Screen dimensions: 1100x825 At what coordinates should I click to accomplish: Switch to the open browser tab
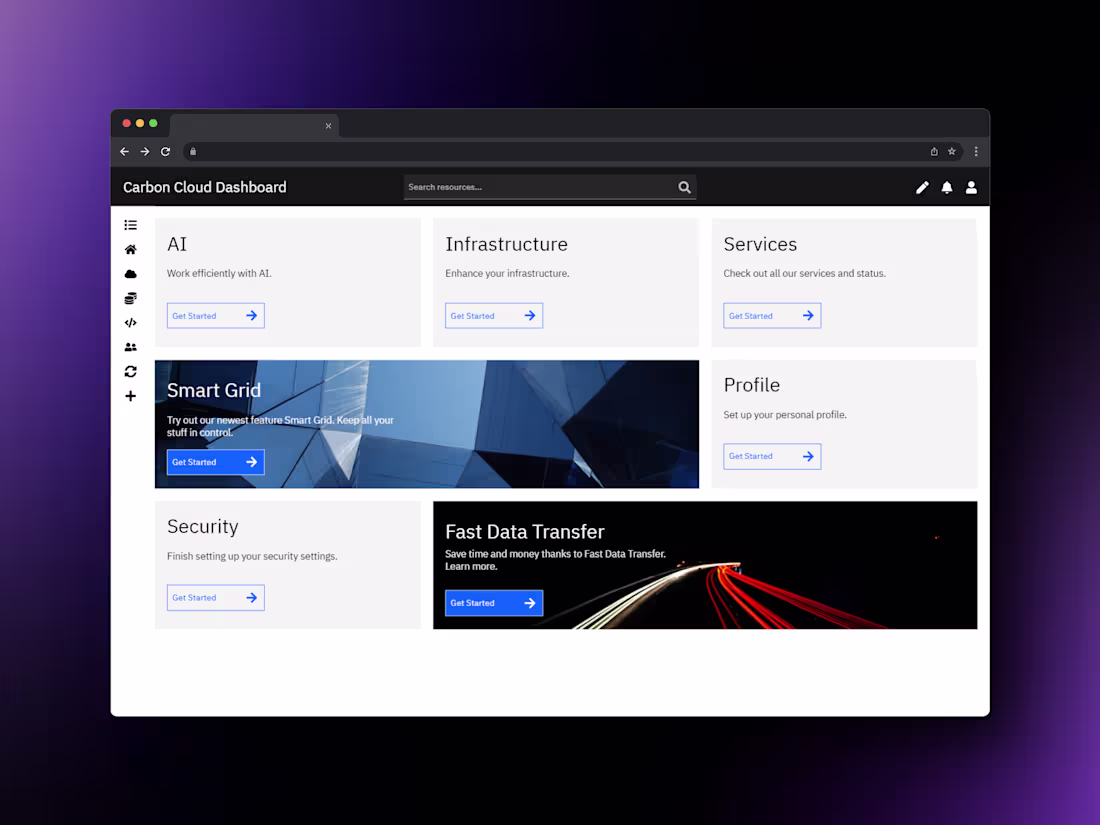[x=250, y=125]
